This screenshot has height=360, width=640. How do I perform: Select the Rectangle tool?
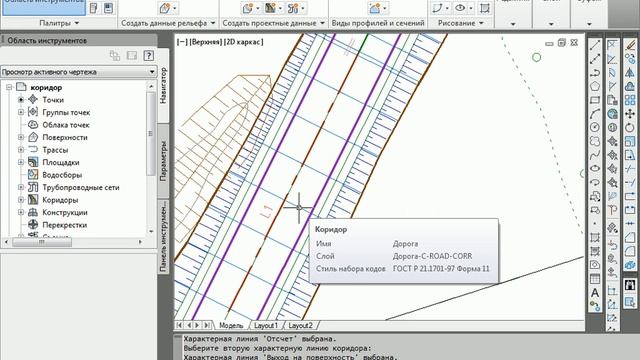[x=595, y=100]
